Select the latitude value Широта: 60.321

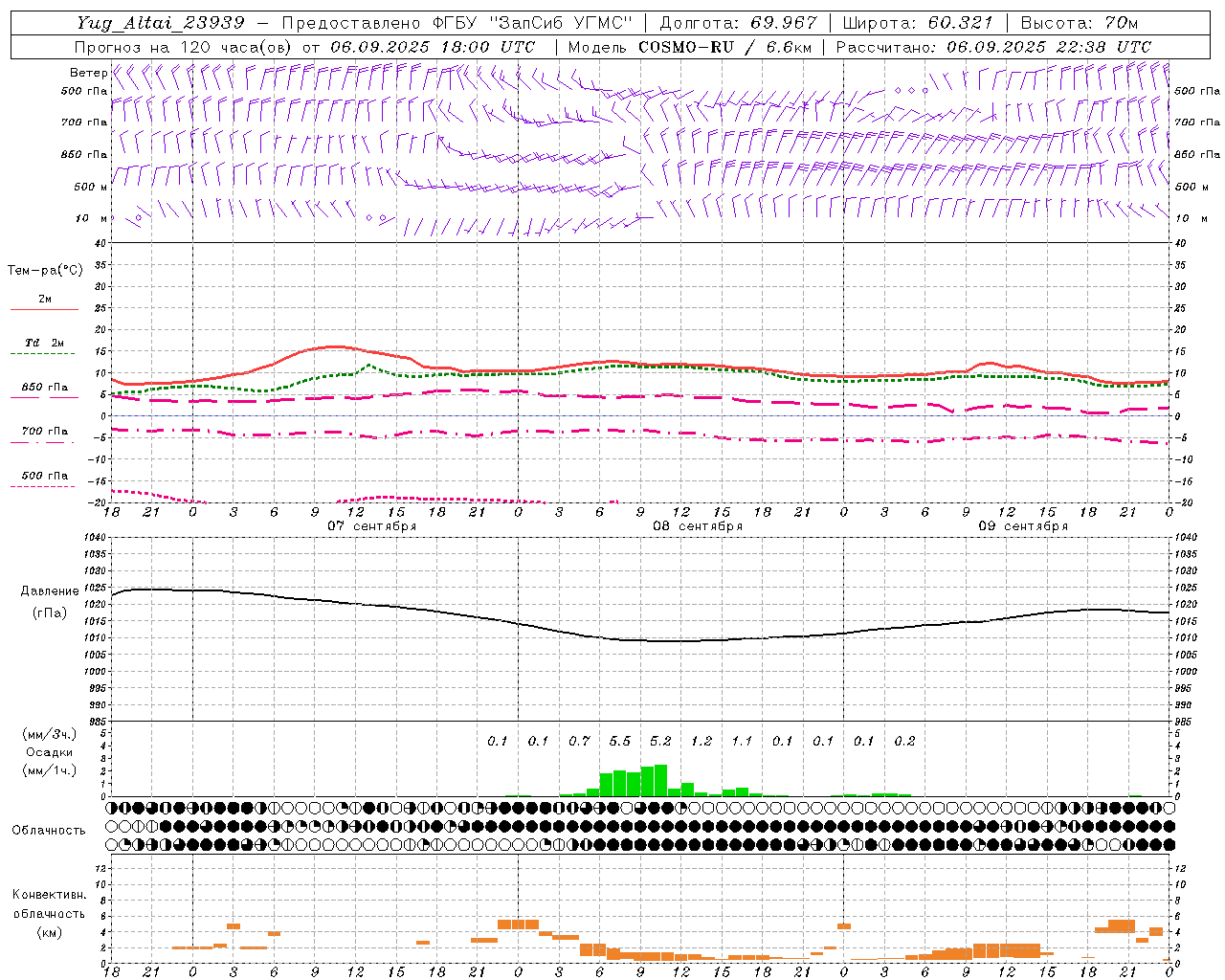(x=917, y=23)
